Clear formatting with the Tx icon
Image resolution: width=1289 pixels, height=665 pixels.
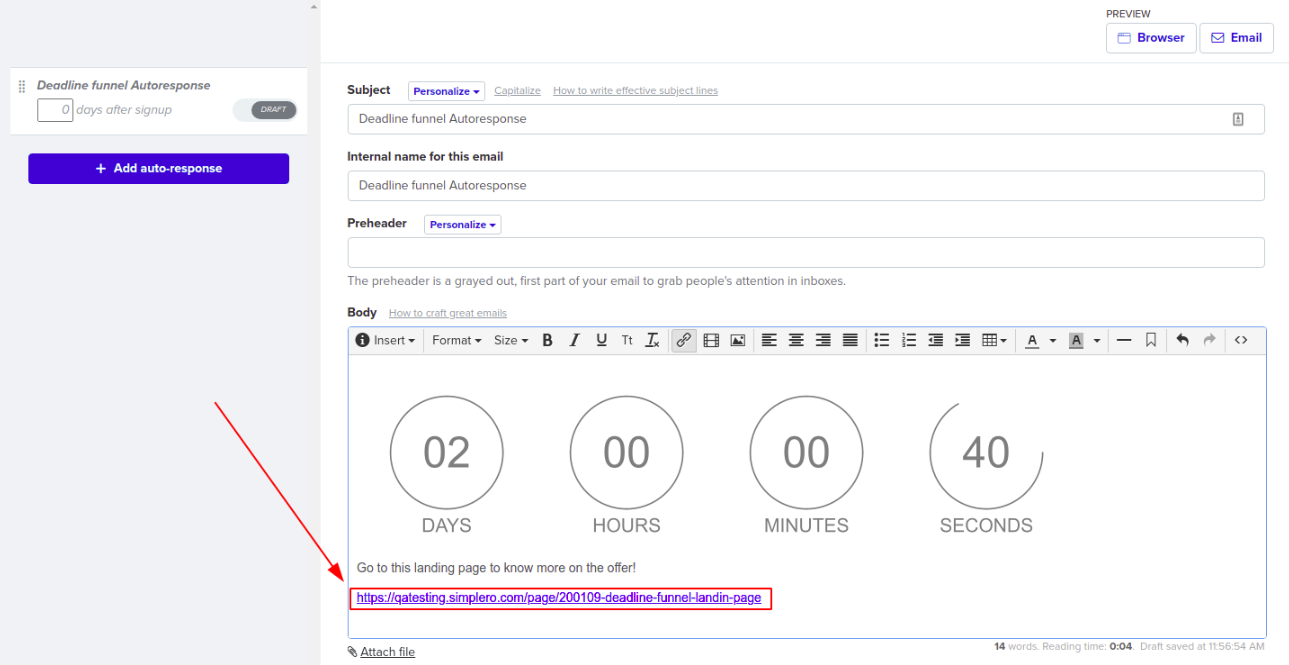pos(652,340)
